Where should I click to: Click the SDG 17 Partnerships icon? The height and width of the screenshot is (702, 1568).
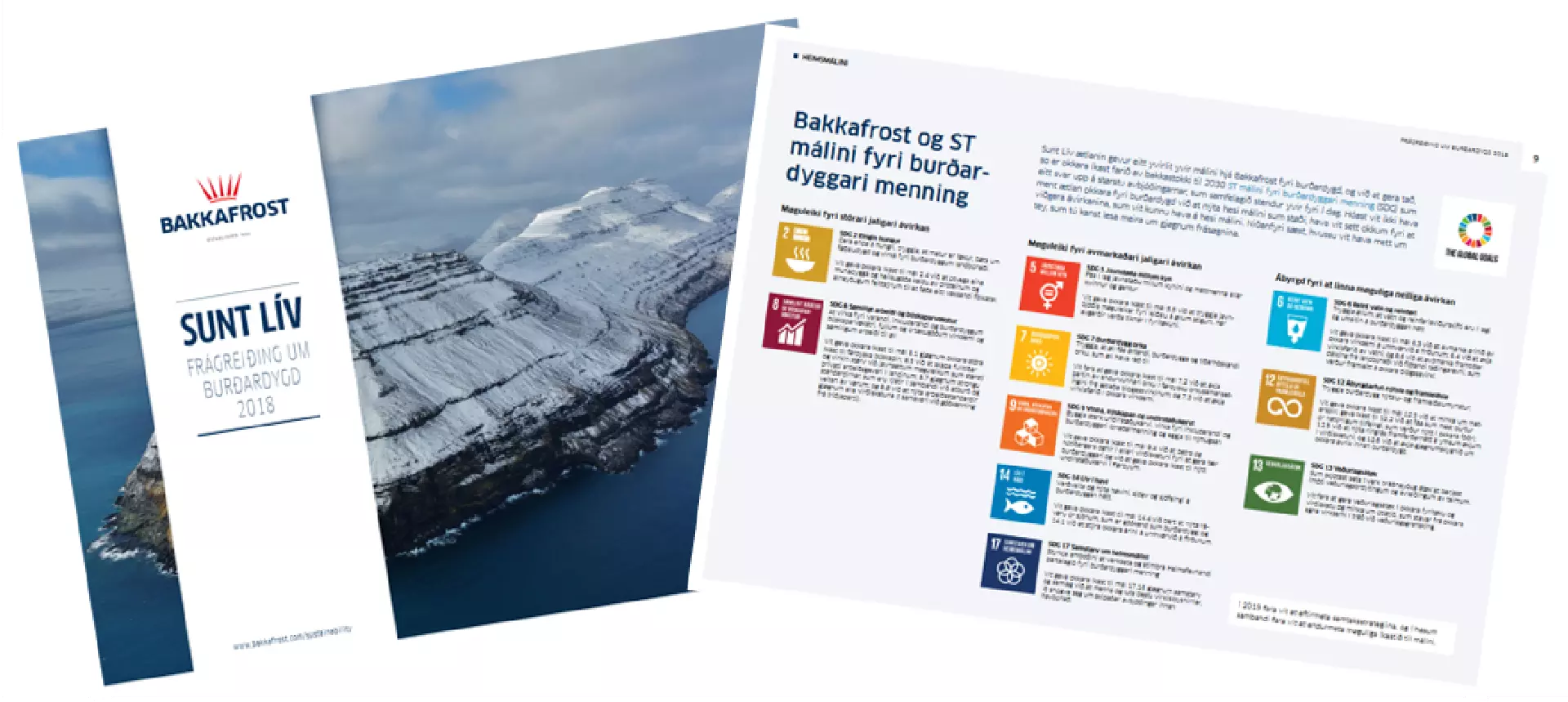[x=1011, y=563]
